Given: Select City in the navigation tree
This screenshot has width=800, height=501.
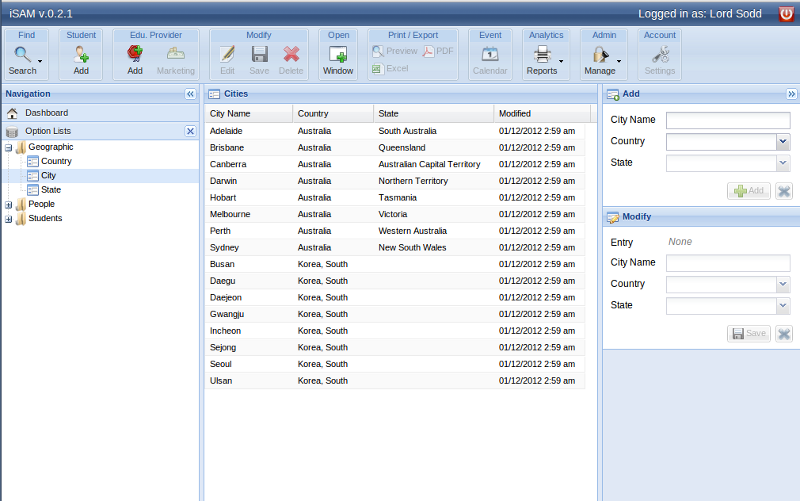Looking at the screenshot, I should pyautogui.click(x=48, y=176).
